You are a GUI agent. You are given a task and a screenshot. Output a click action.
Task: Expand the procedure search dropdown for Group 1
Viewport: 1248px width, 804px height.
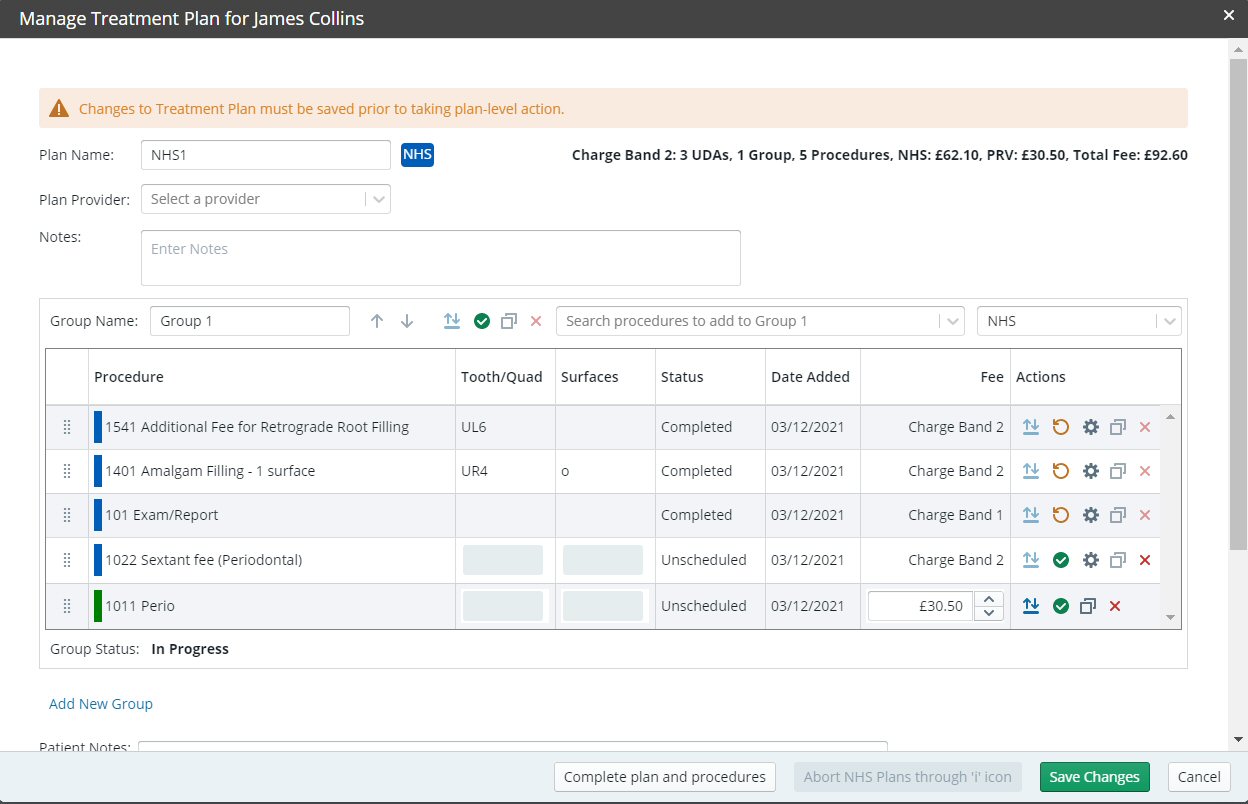pos(952,321)
